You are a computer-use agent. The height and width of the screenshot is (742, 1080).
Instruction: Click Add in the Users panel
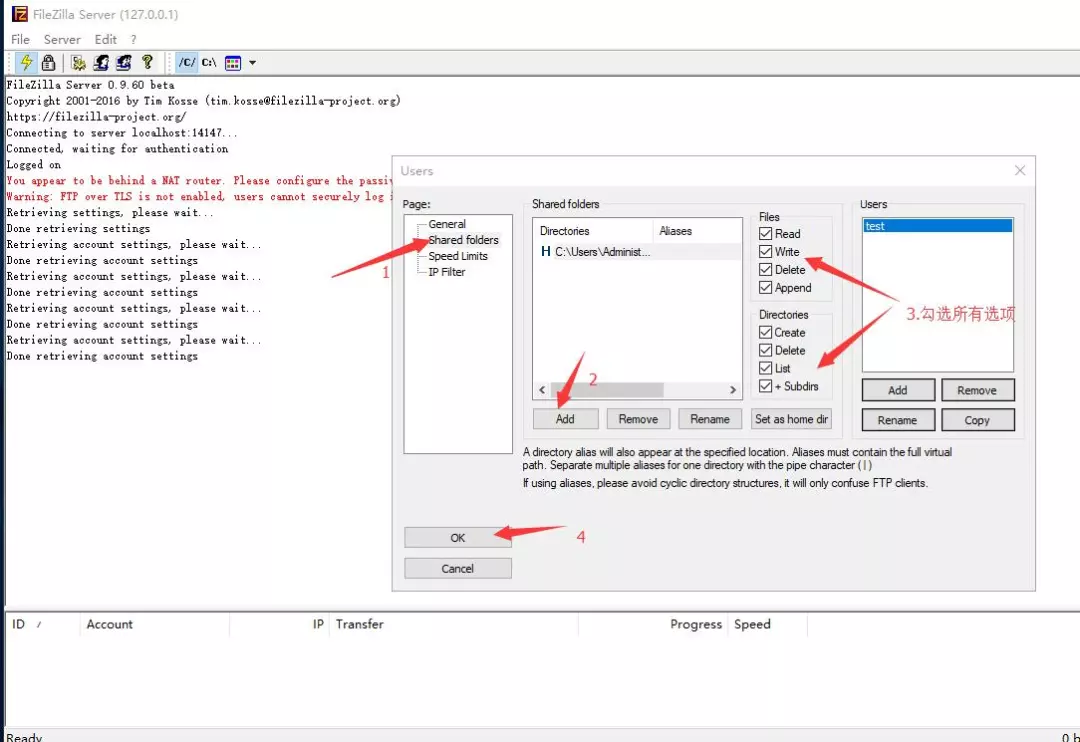click(x=897, y=390)
